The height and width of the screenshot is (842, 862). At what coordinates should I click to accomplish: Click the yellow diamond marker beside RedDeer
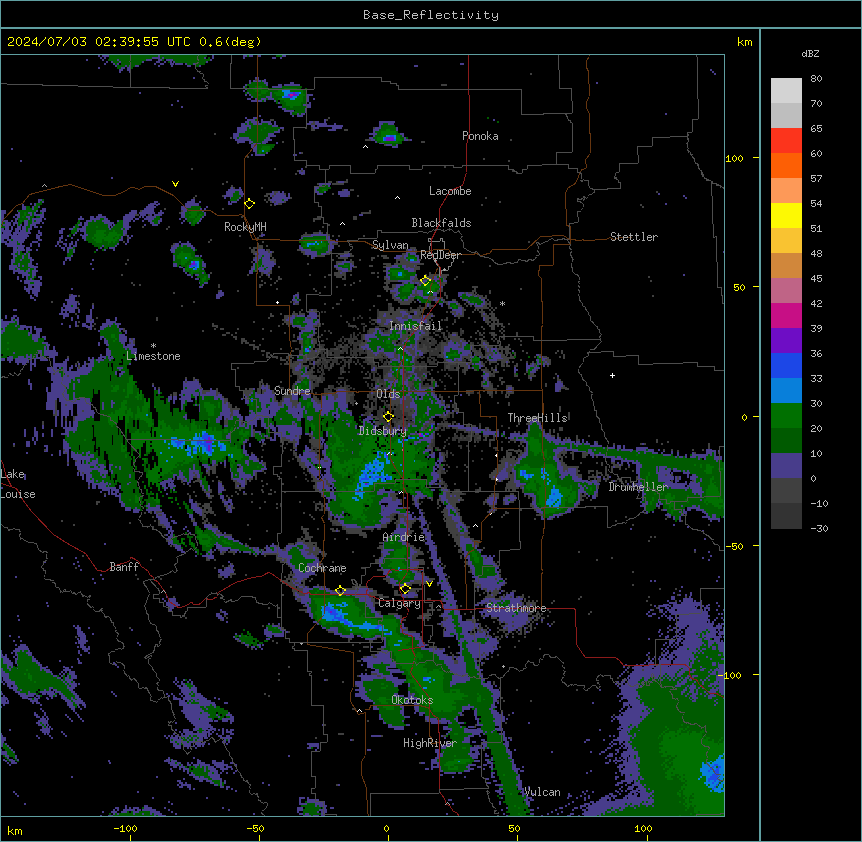[x=425, y=281]
